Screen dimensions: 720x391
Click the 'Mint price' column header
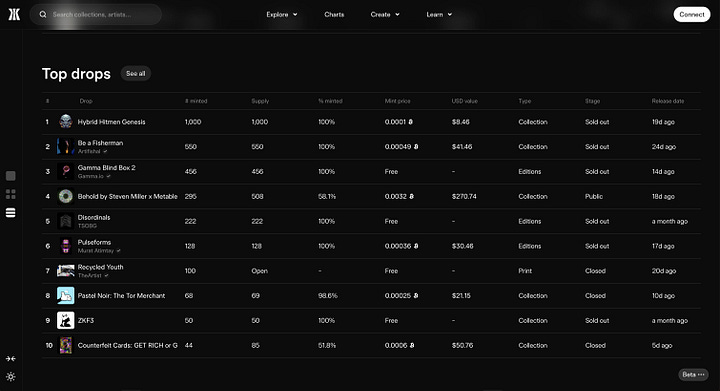coord(398,101)
